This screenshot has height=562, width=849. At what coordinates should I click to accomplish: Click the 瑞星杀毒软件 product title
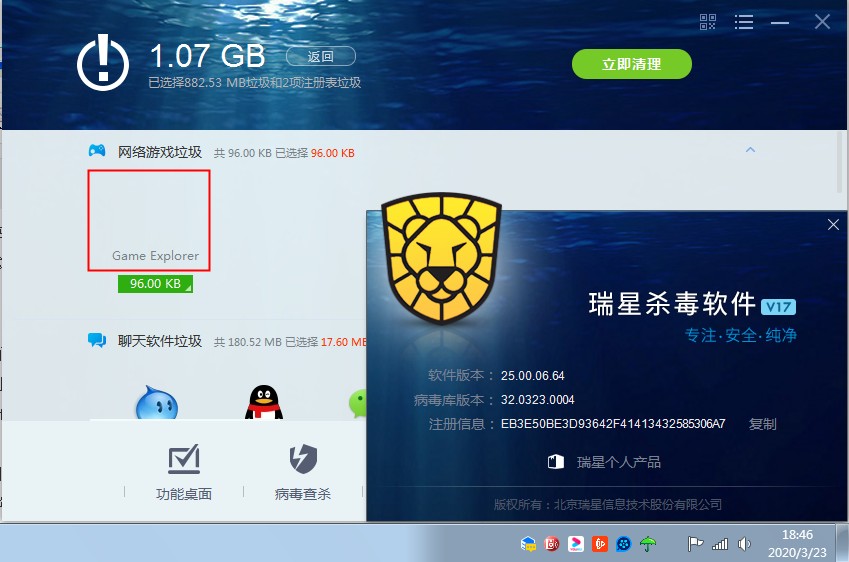click(672, 304)
